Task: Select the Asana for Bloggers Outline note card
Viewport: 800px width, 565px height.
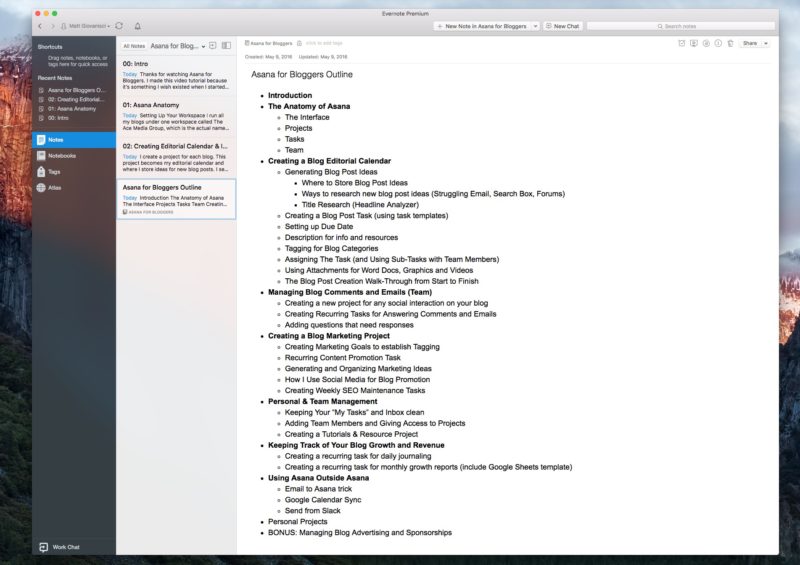Action: 176,199
